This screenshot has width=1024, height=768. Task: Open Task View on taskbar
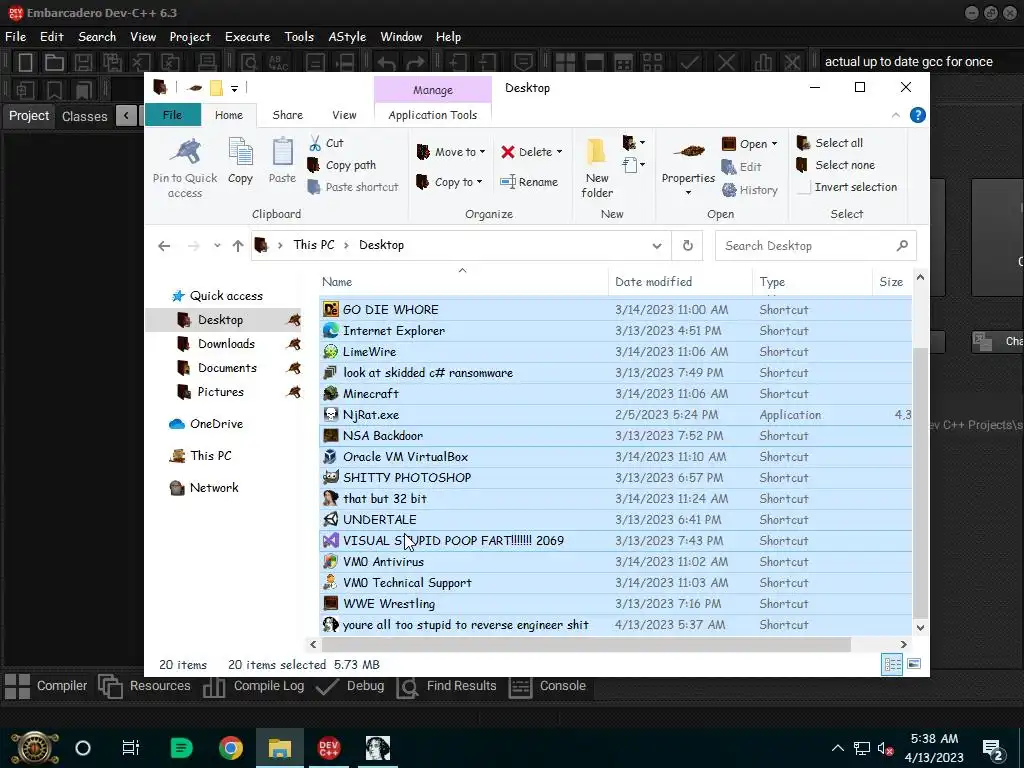[131, 748]
